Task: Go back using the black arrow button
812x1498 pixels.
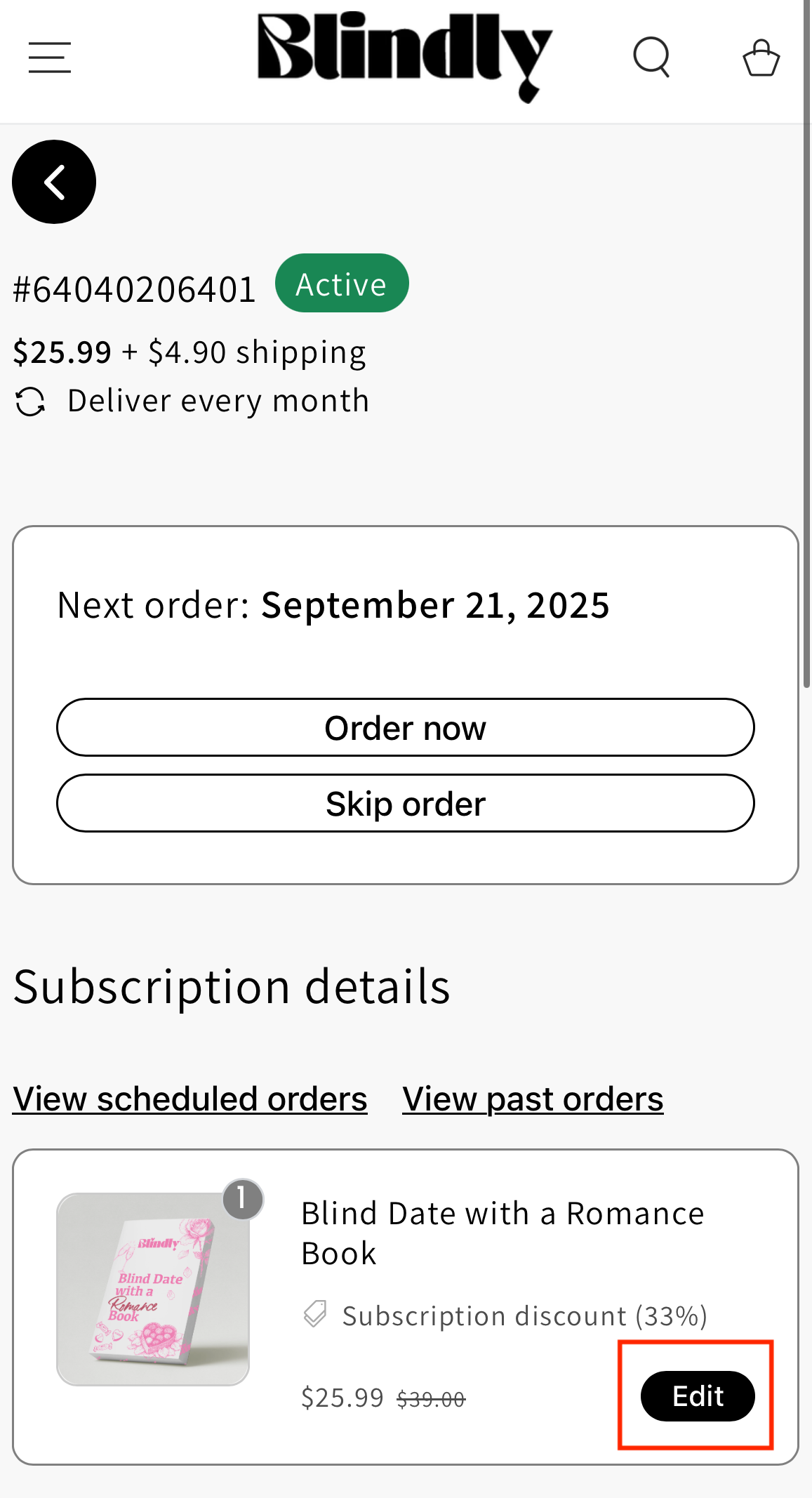Action: (54, 182)
